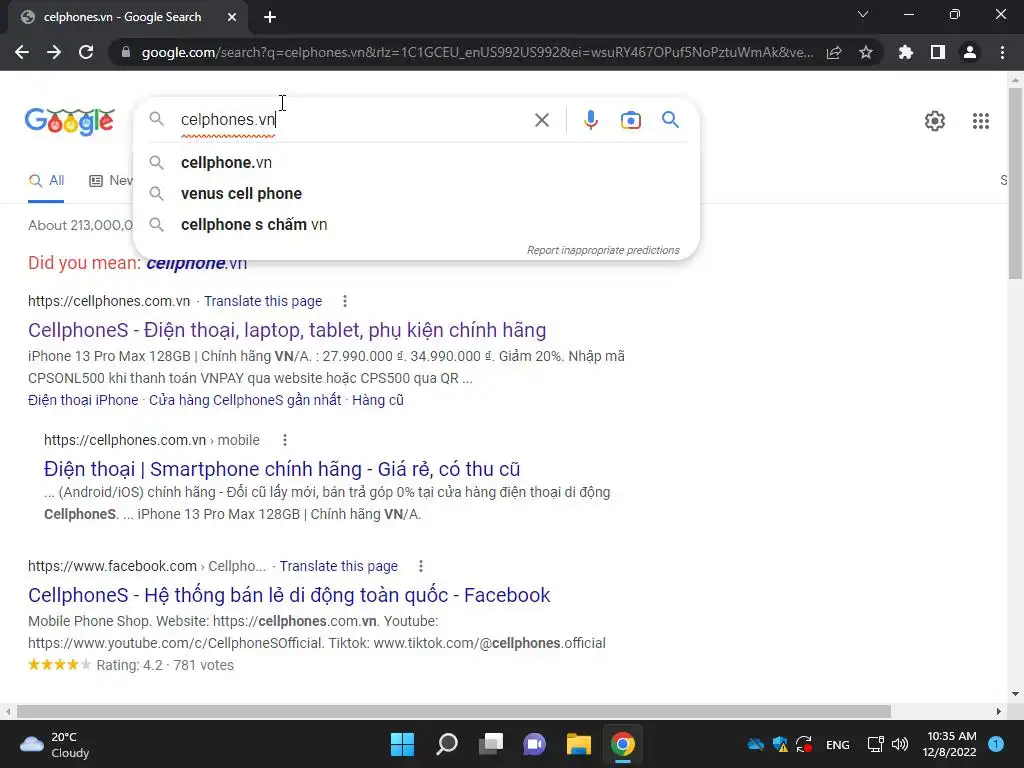The image size is (1024, 768).
Task: Open the CellphoneS Điện thoại, laptop, tablet result
Action: pos(287,330)
